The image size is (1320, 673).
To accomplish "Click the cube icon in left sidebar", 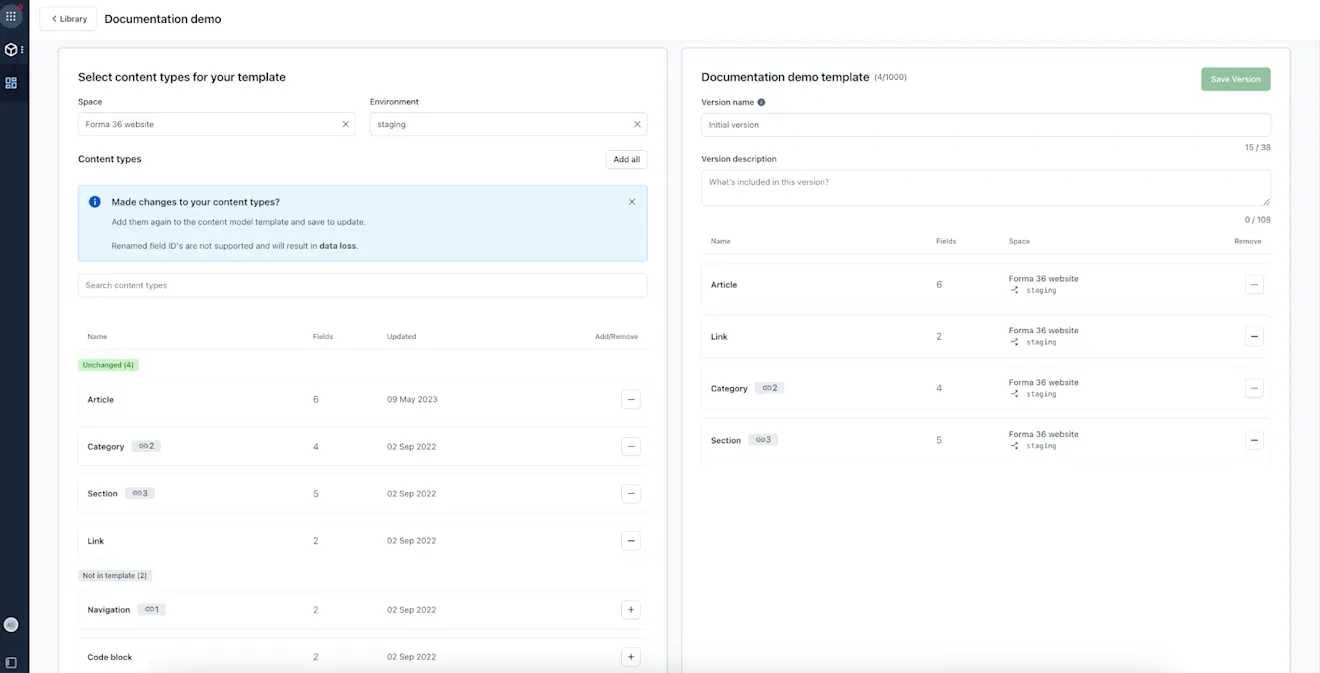I will [11, 49].
